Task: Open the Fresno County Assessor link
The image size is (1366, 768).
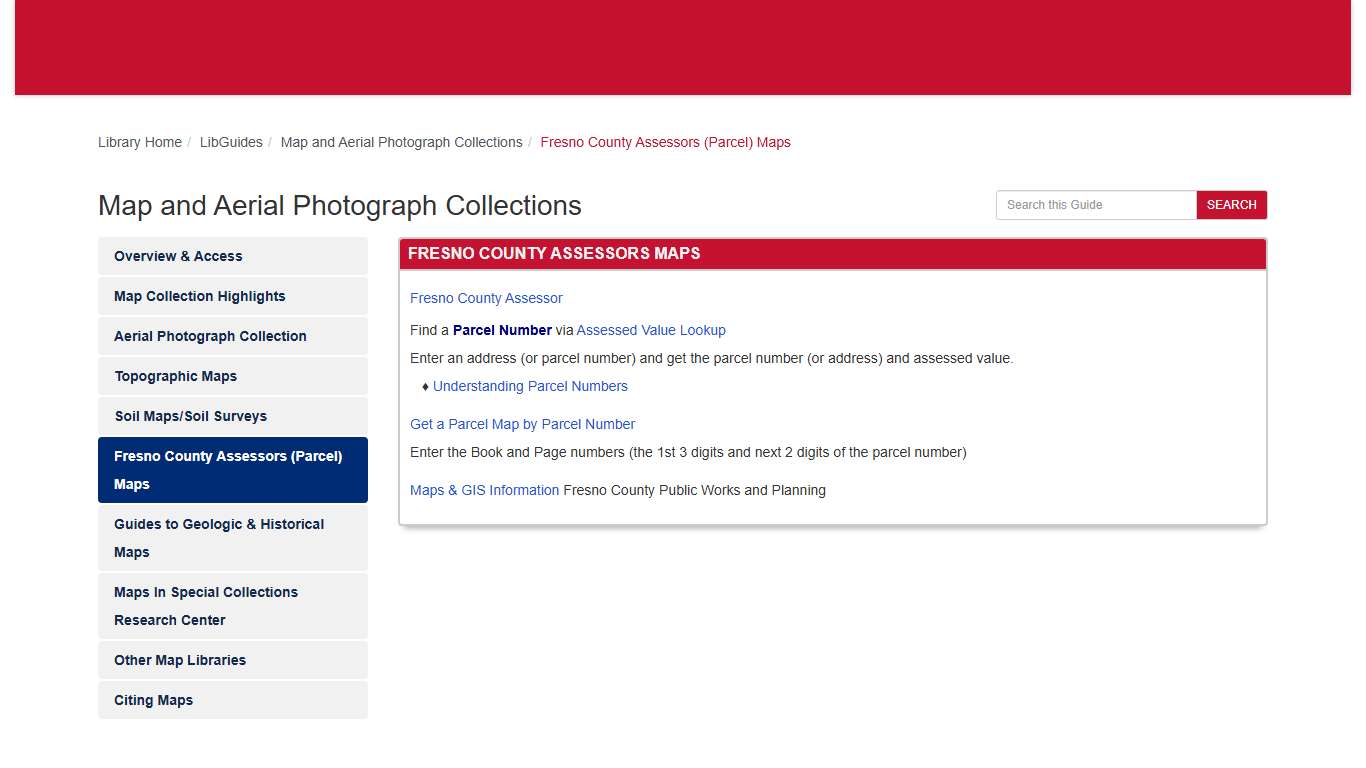Action: 486,298
